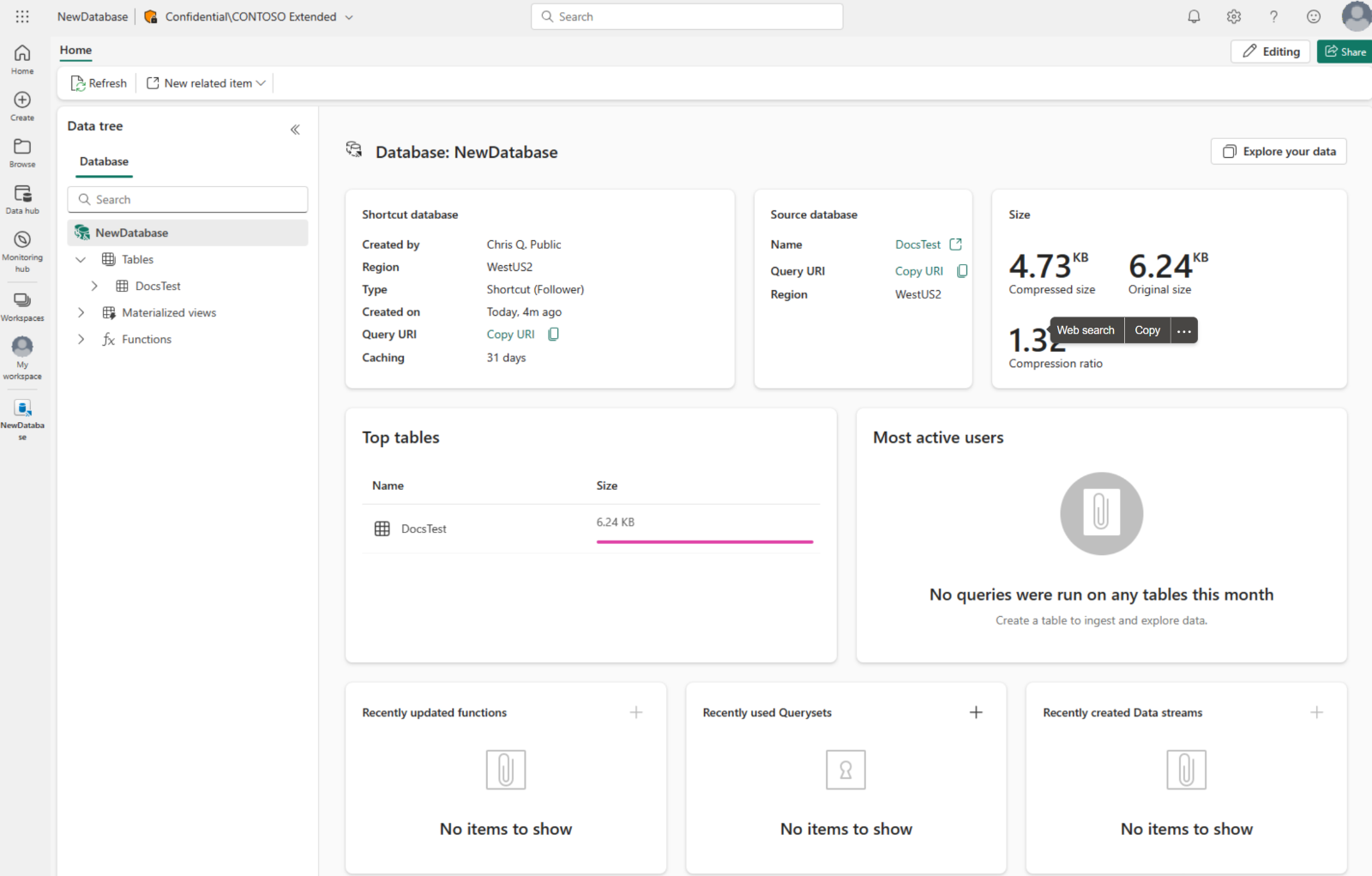Image resolution: width=1372 pixels, height=876 pixels.
Task: Click Confidential\CONTOSO Extended label text
Action: coord(250,16)
